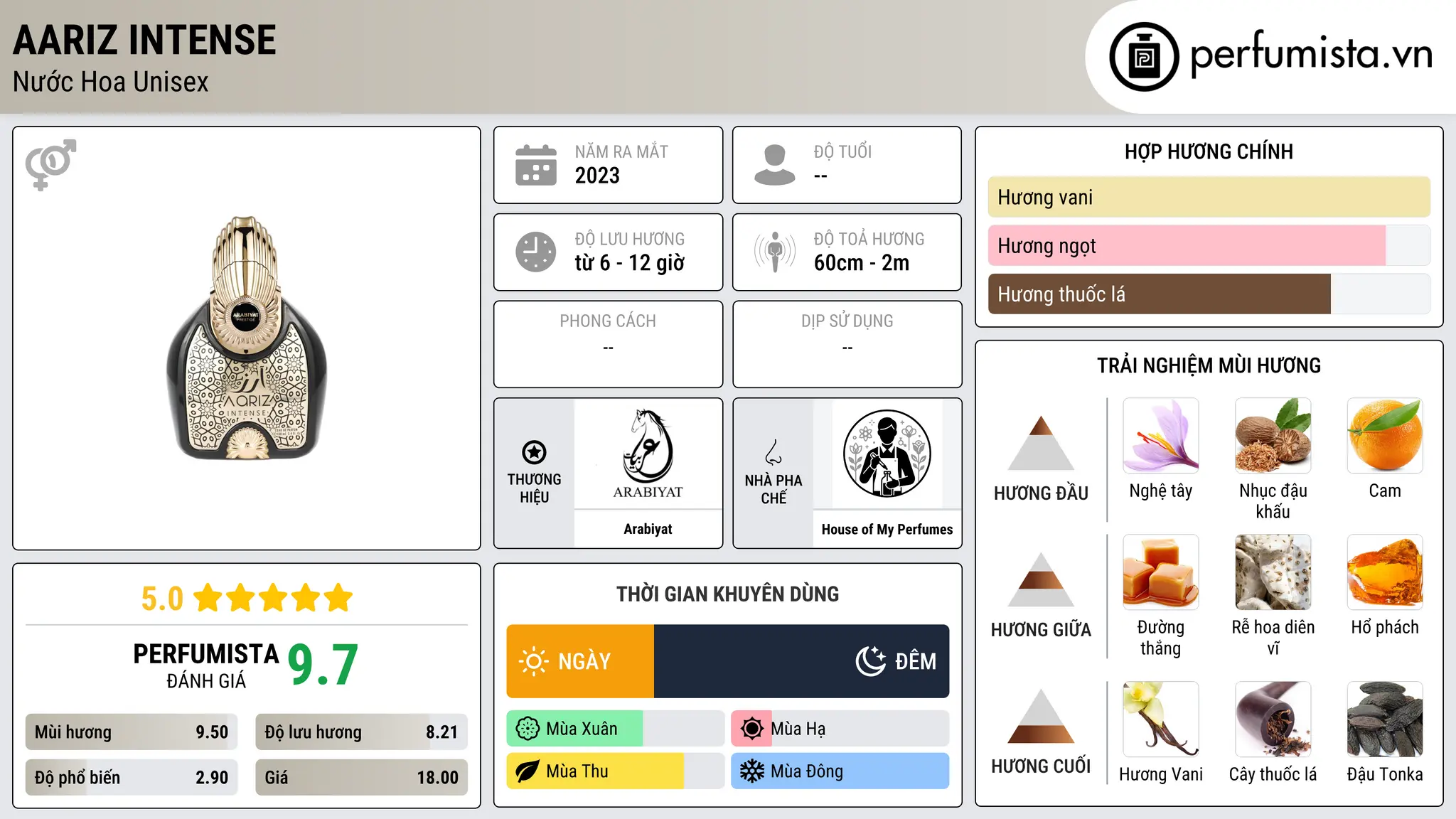This screenshot has height=819, width=1456.
Task: Select the Hương Vani vanilla note image
Action: tap(1161, 719)
